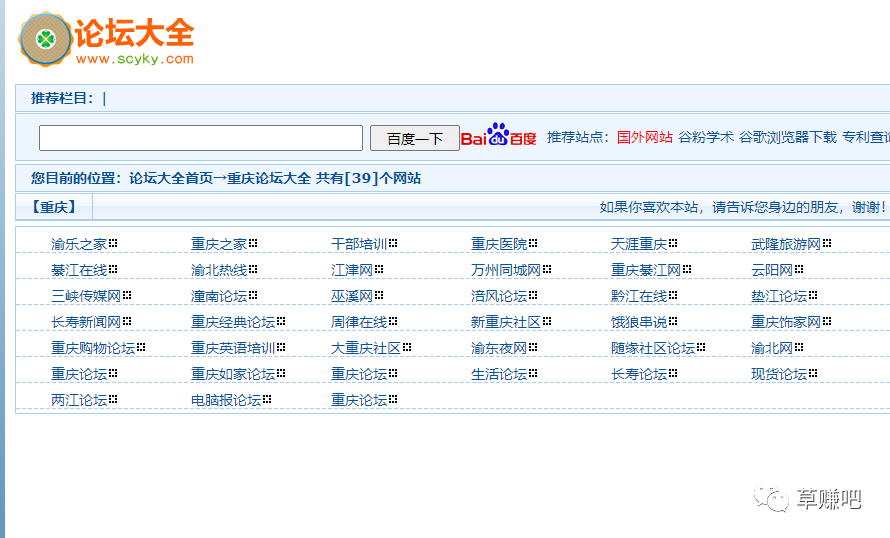Focus the Baidu search text box
Screen dimensions: 890x538
click(x=200, y=138)
